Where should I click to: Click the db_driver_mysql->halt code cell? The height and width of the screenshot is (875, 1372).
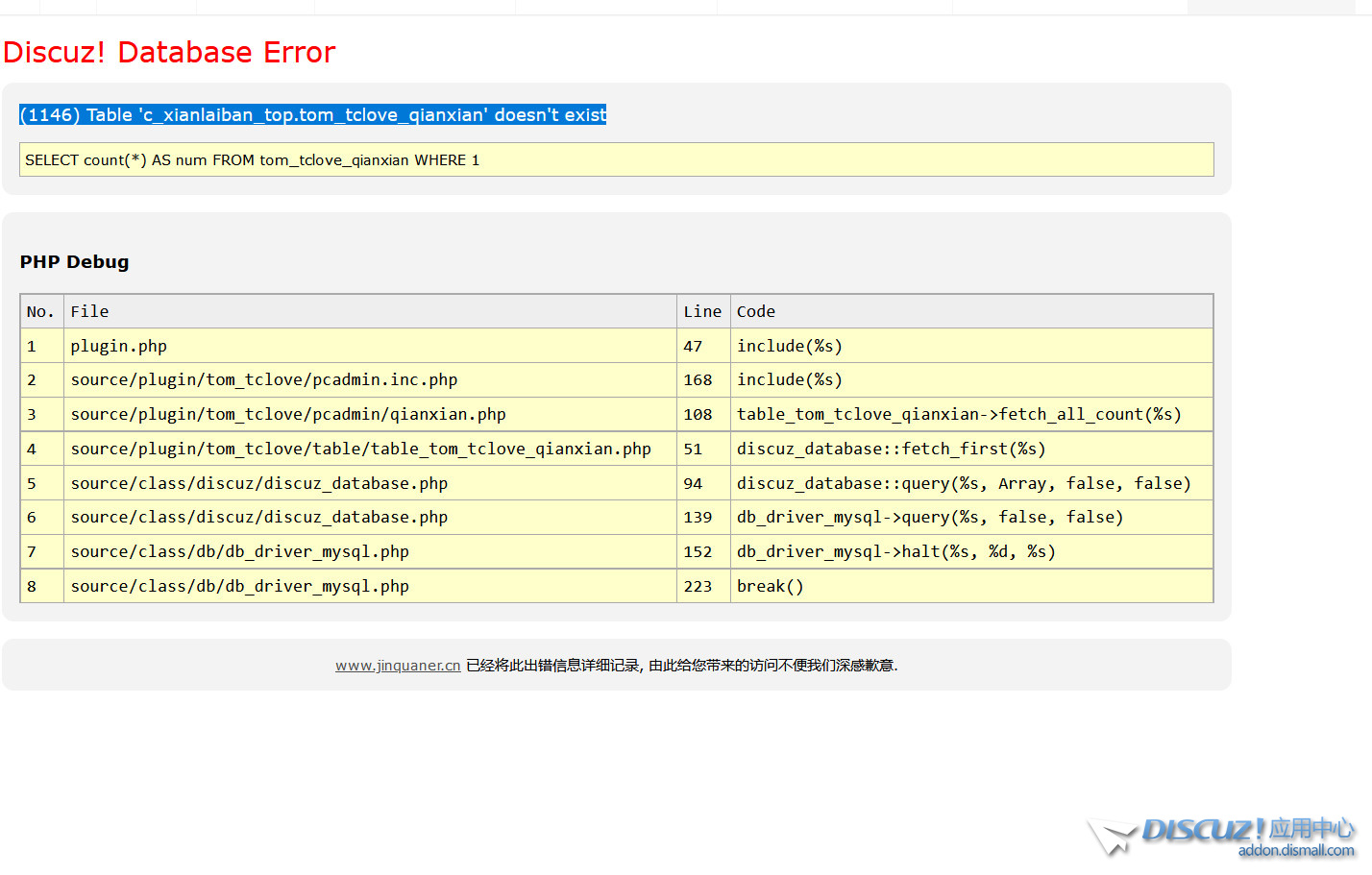pyautogui.click(x=895, y=552)
